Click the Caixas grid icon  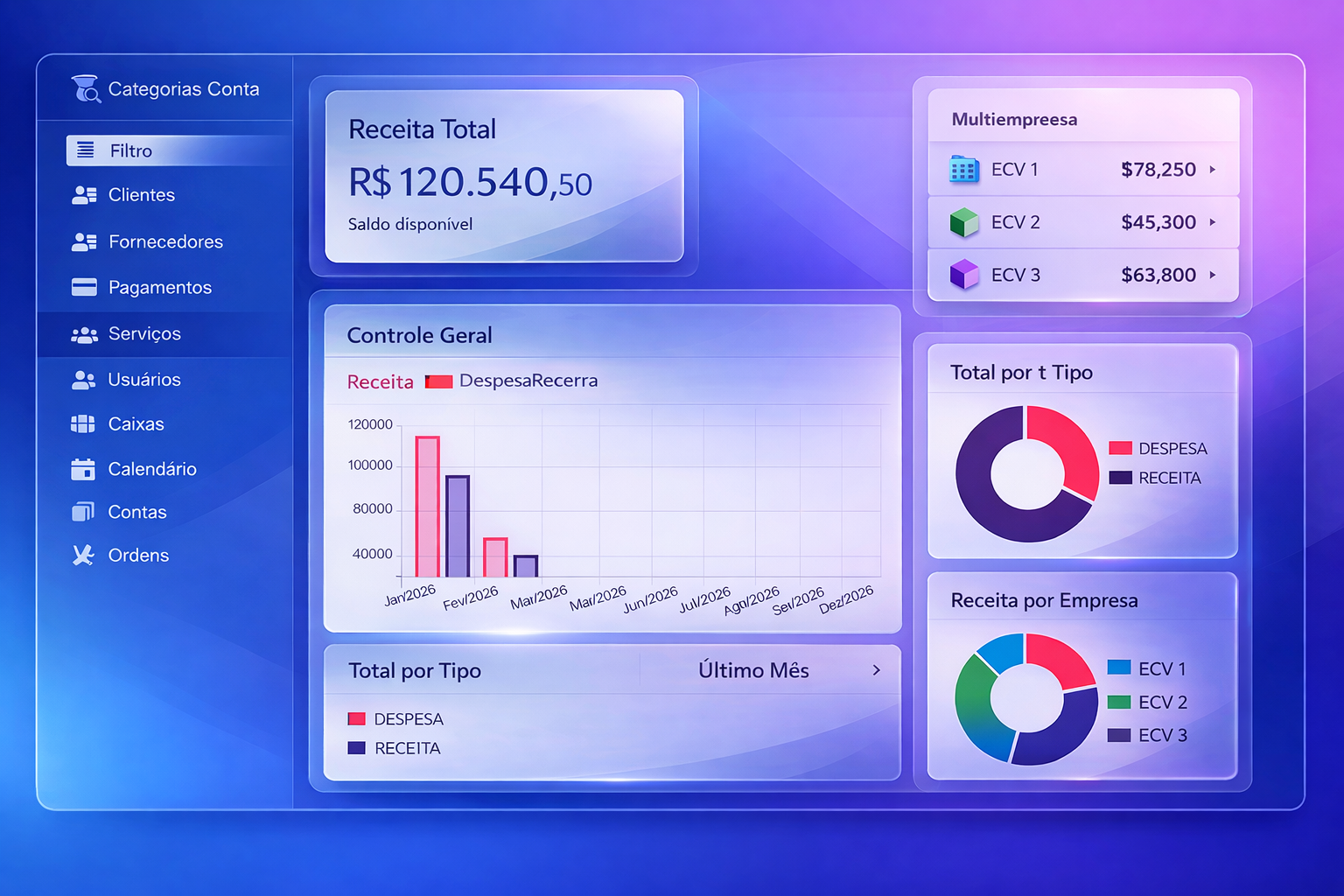coord(81,423)
